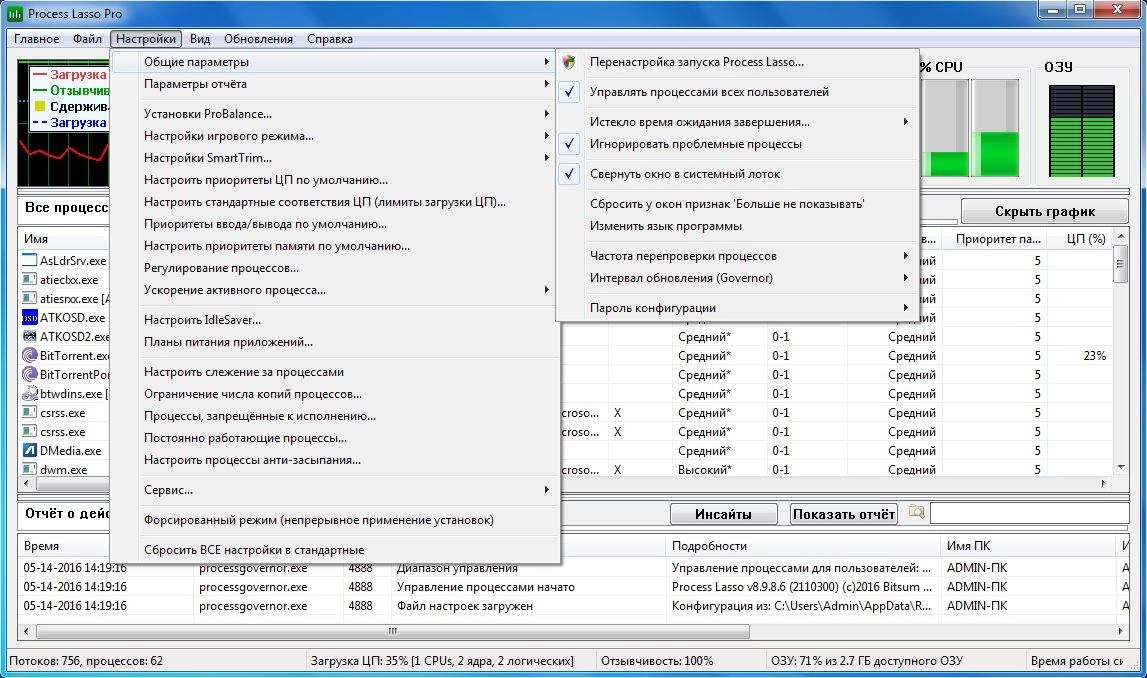1147x678 pixels.
Task: Click the Подробности column header
Action: click(802, 546)
